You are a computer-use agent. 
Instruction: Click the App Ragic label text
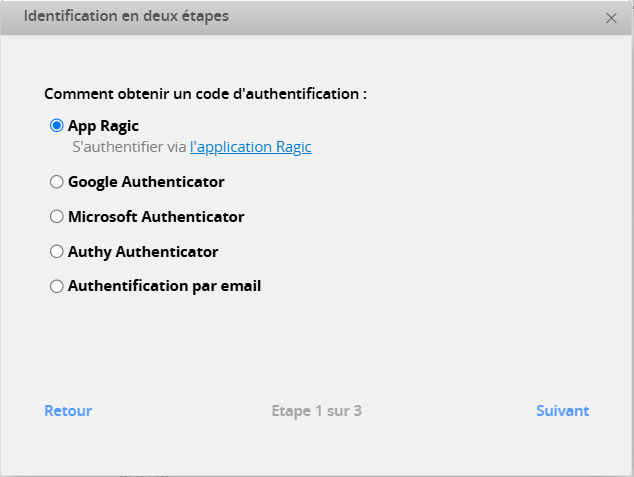coord(104,126)
